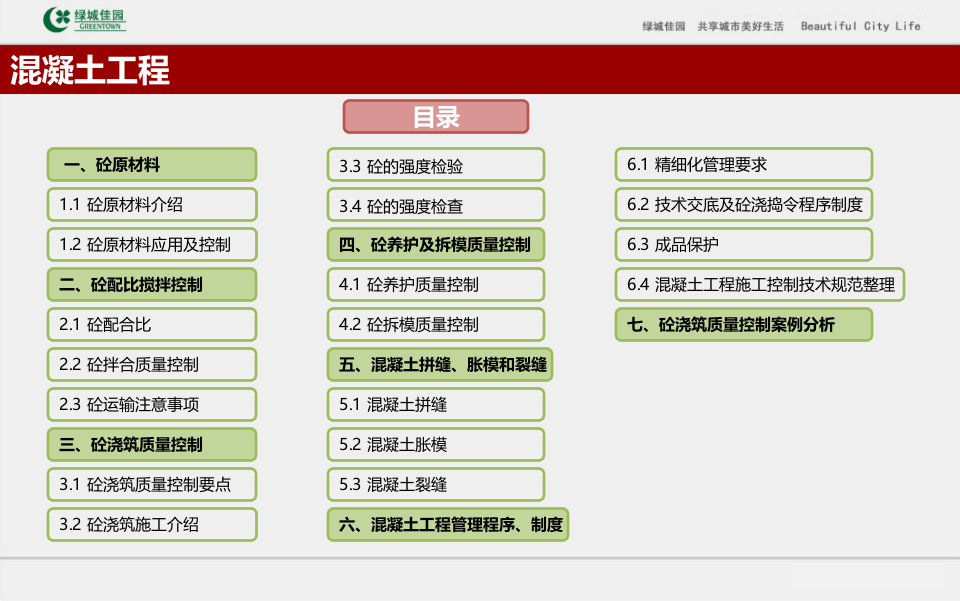Select 6.1 精细化管理要求

(744, 165)
